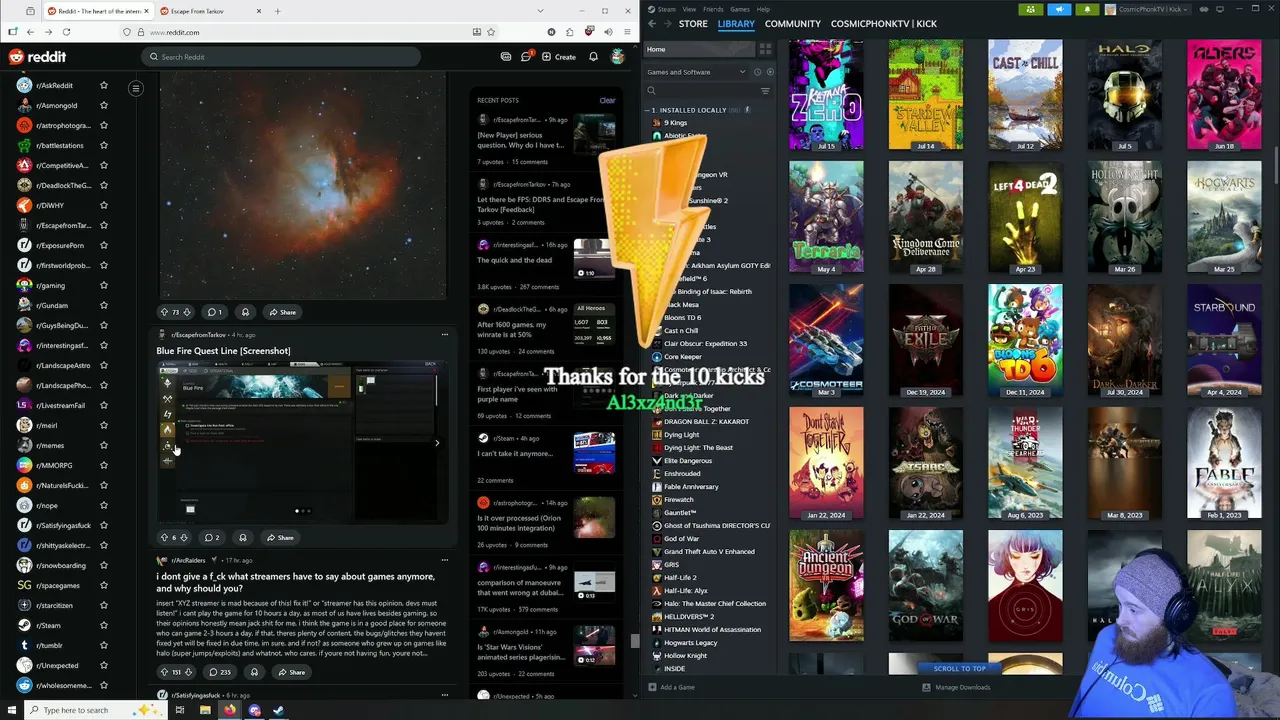Click the Reddit advertise icon
Screen dimensions: 1280x720
(x=506, y=57)
